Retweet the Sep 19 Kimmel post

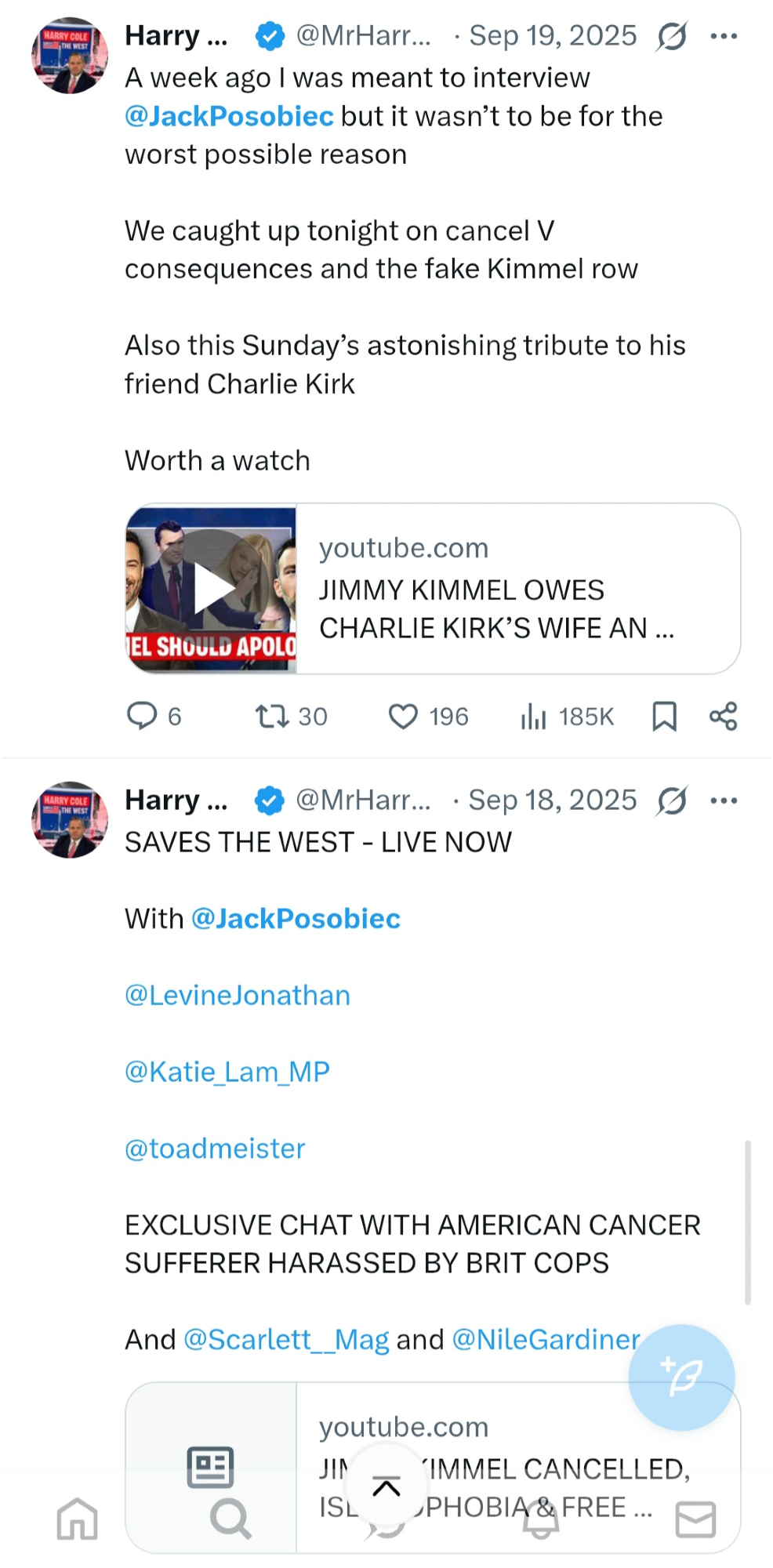(x=272, y=716)
